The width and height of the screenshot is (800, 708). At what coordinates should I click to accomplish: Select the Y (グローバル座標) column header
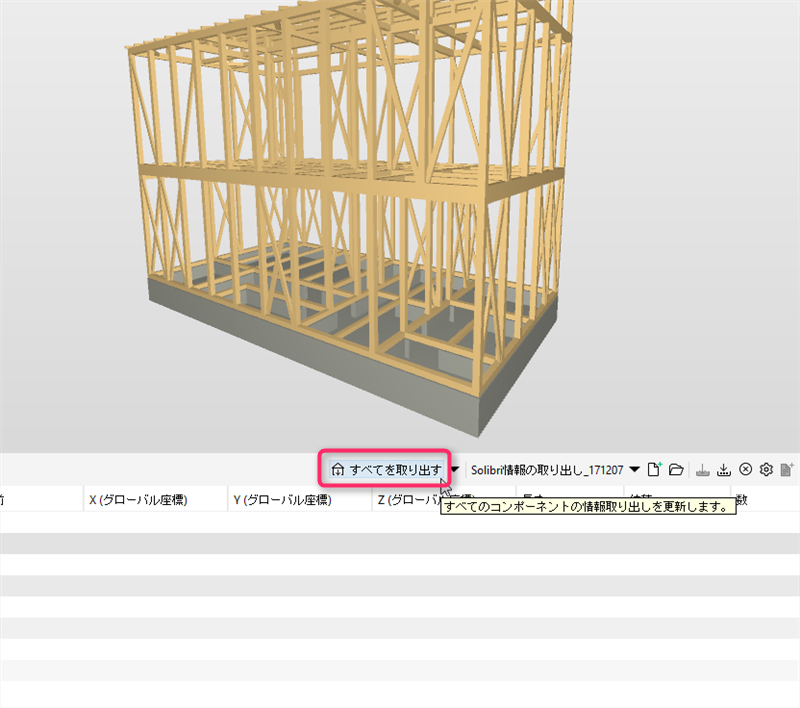[x=299, y=500]
